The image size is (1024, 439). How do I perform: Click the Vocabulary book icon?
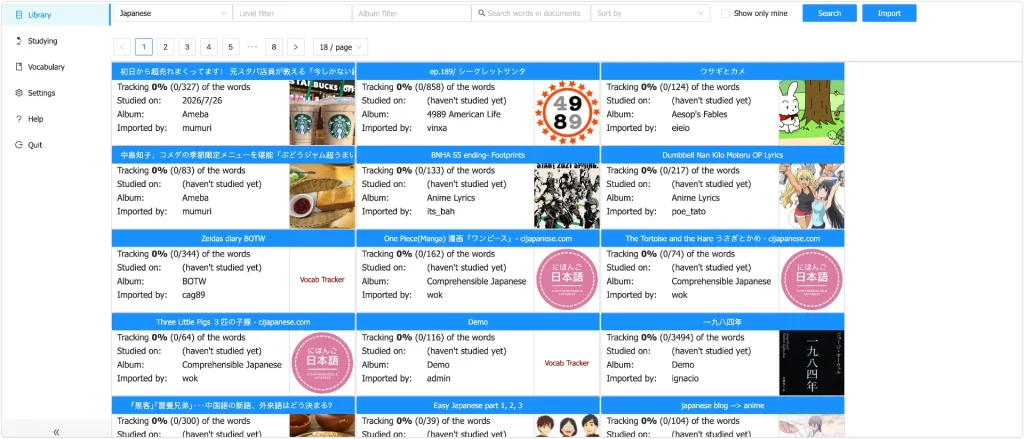click(x=18, y=67)
